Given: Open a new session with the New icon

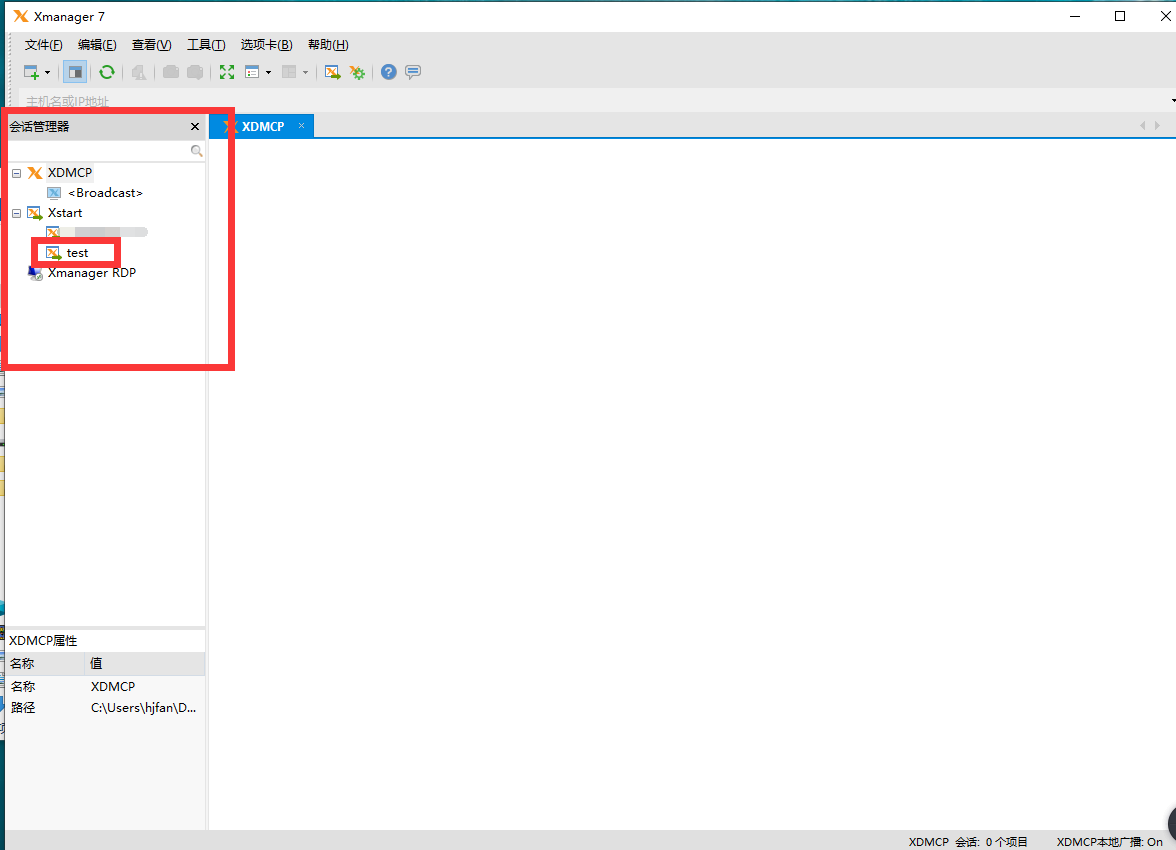Looking at the screenshot, I should [30, 72].
